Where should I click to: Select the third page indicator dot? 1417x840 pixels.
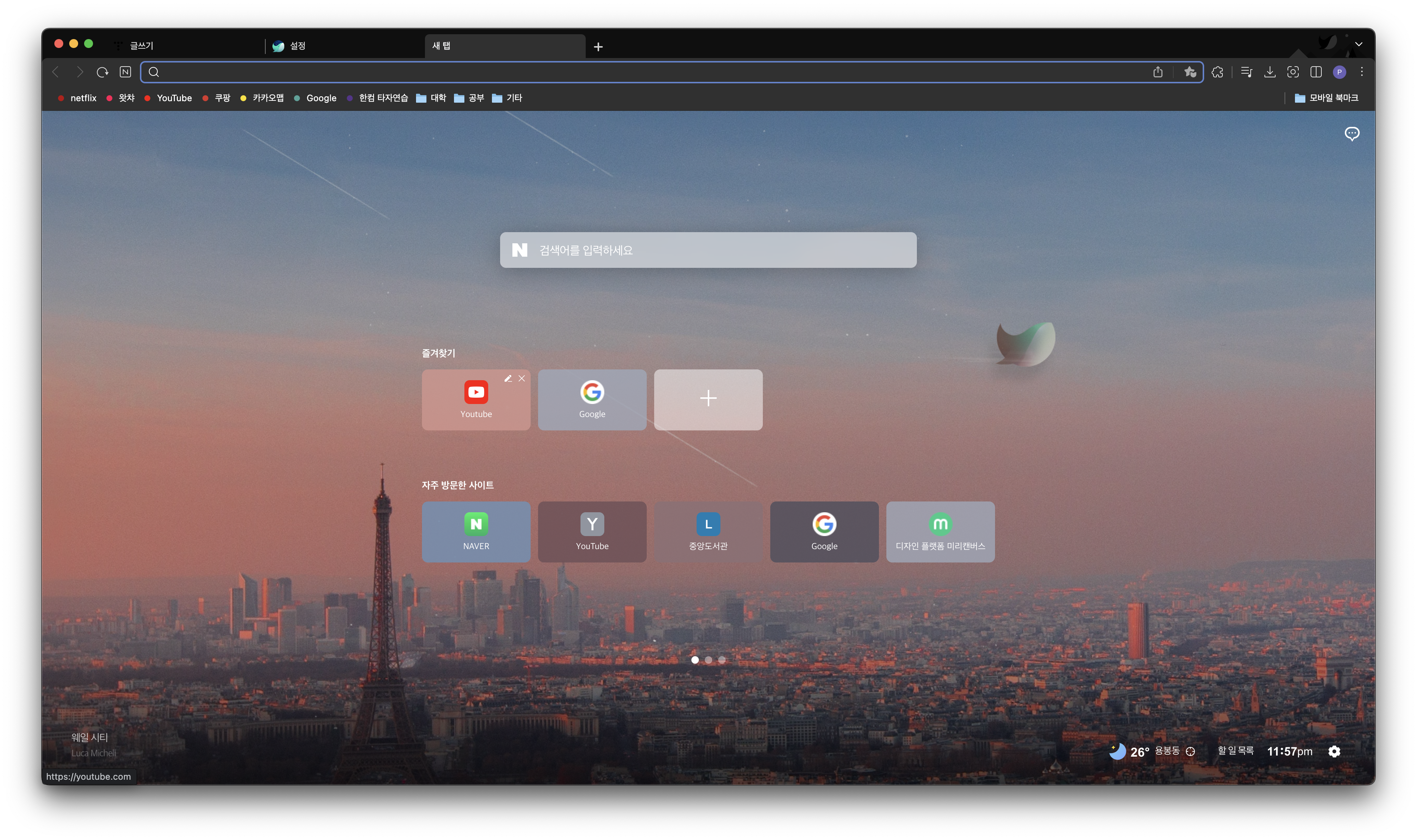721,660
